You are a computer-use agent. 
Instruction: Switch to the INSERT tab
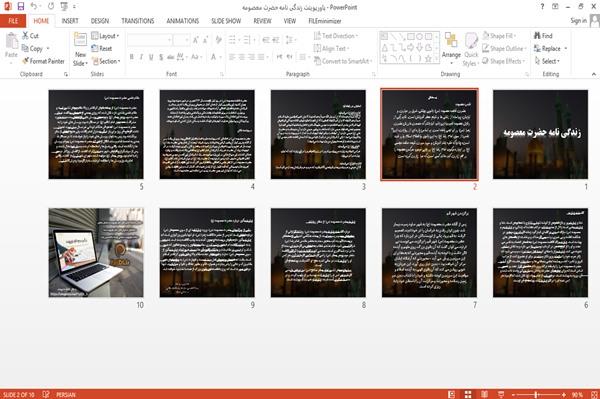coord(70,21)
